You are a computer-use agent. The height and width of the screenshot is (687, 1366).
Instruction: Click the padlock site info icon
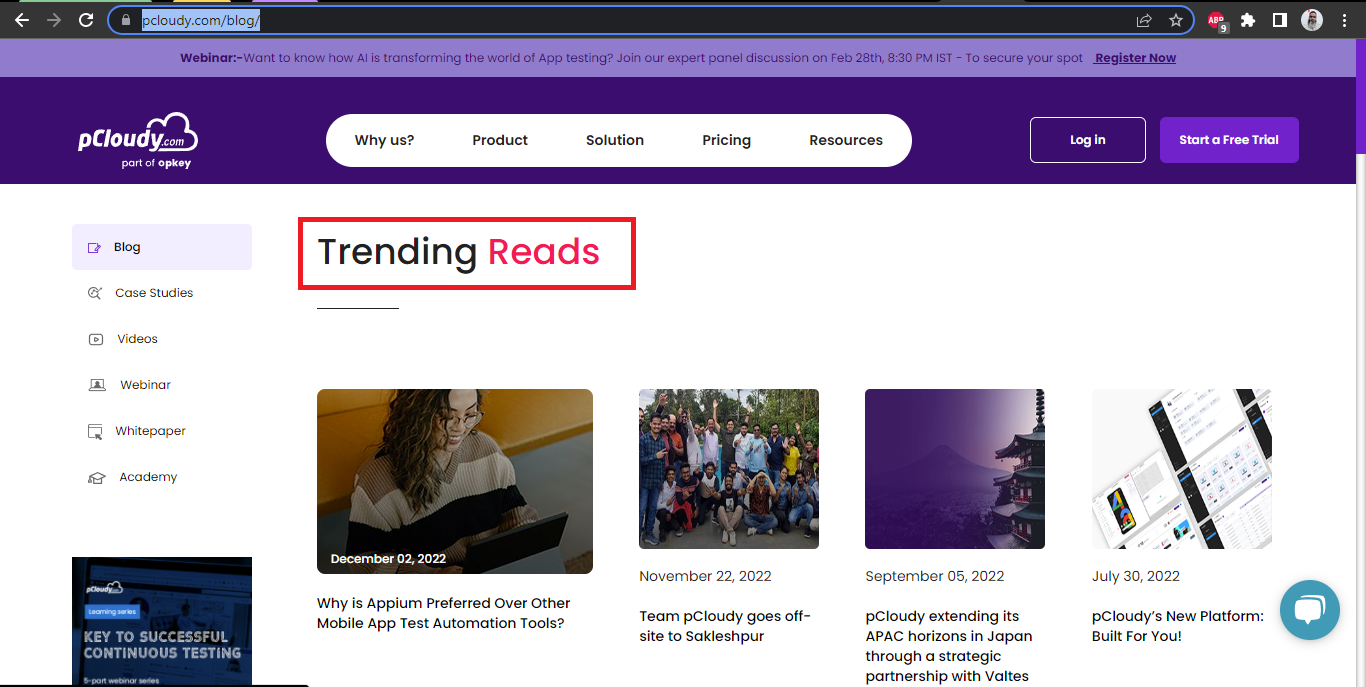tap(126, 20)
